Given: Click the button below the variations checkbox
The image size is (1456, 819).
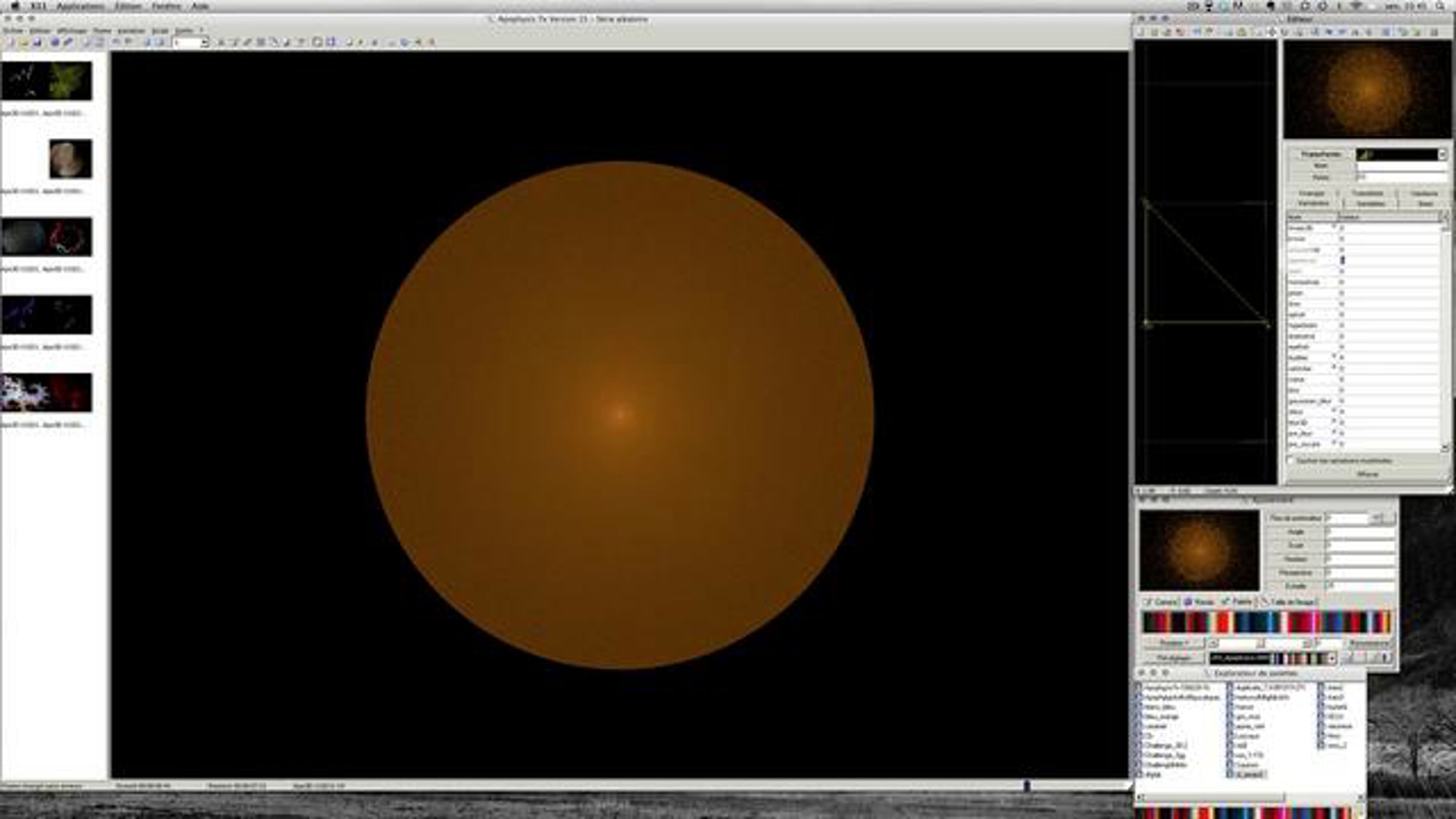Looking at the screenshot, I should (1367, 474).
